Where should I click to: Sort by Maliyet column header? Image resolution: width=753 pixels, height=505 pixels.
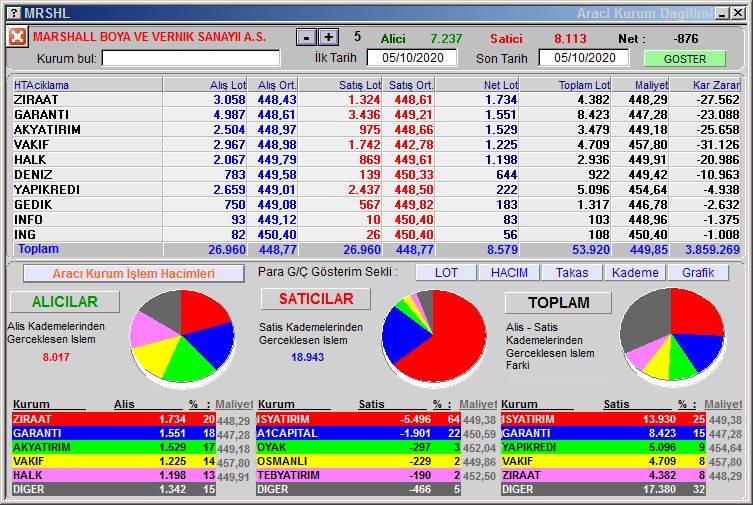[x=641, y=85]
